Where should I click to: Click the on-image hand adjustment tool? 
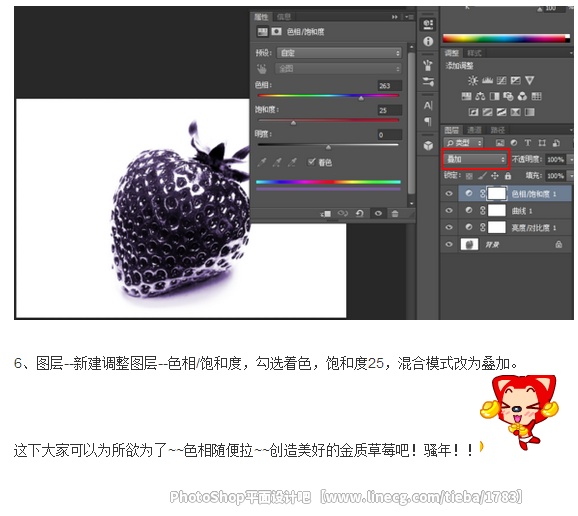261,69
